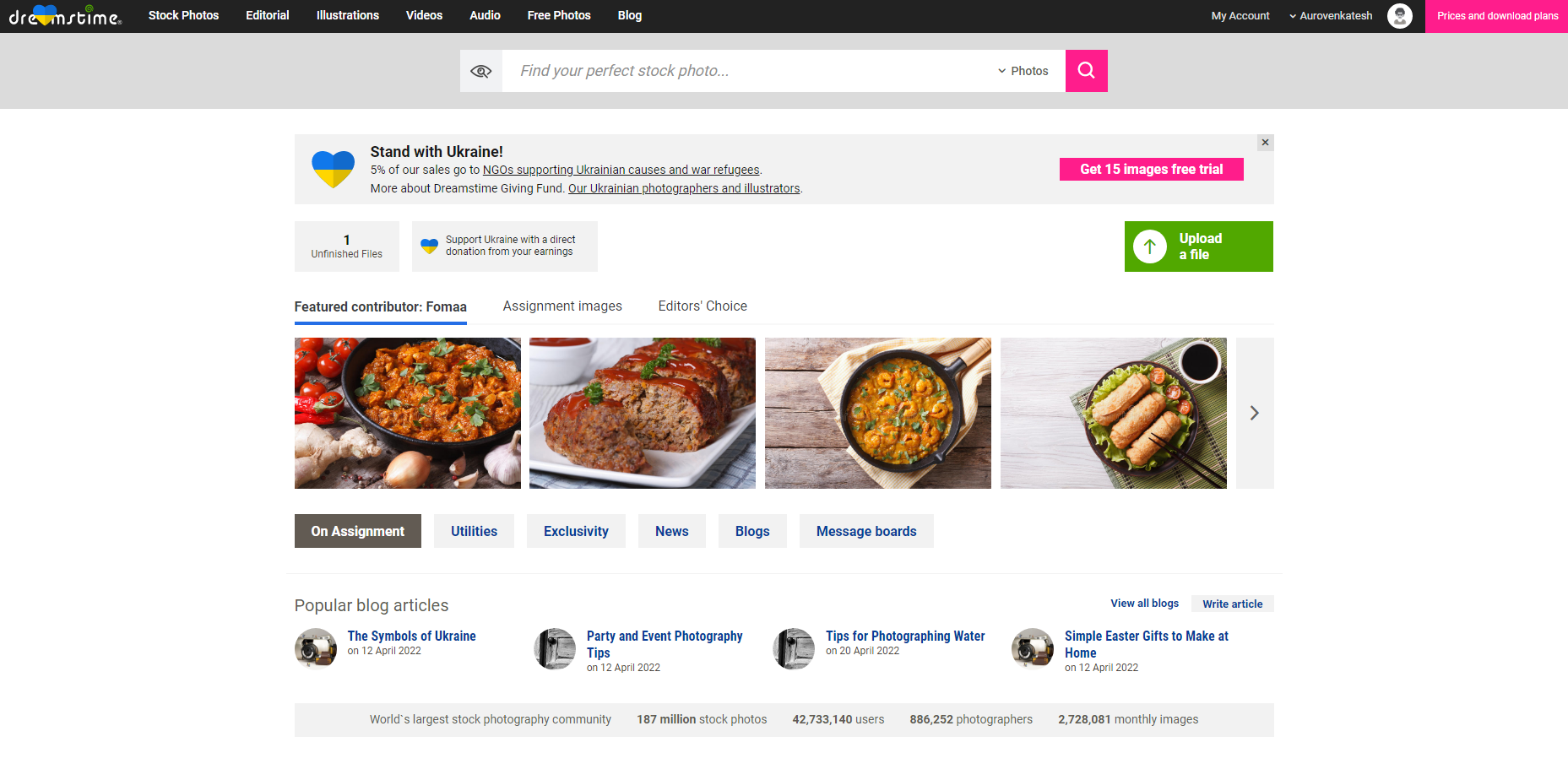Open the visual search eye icon
This screenshot has width=1568, height=780.
click(481, 71)
